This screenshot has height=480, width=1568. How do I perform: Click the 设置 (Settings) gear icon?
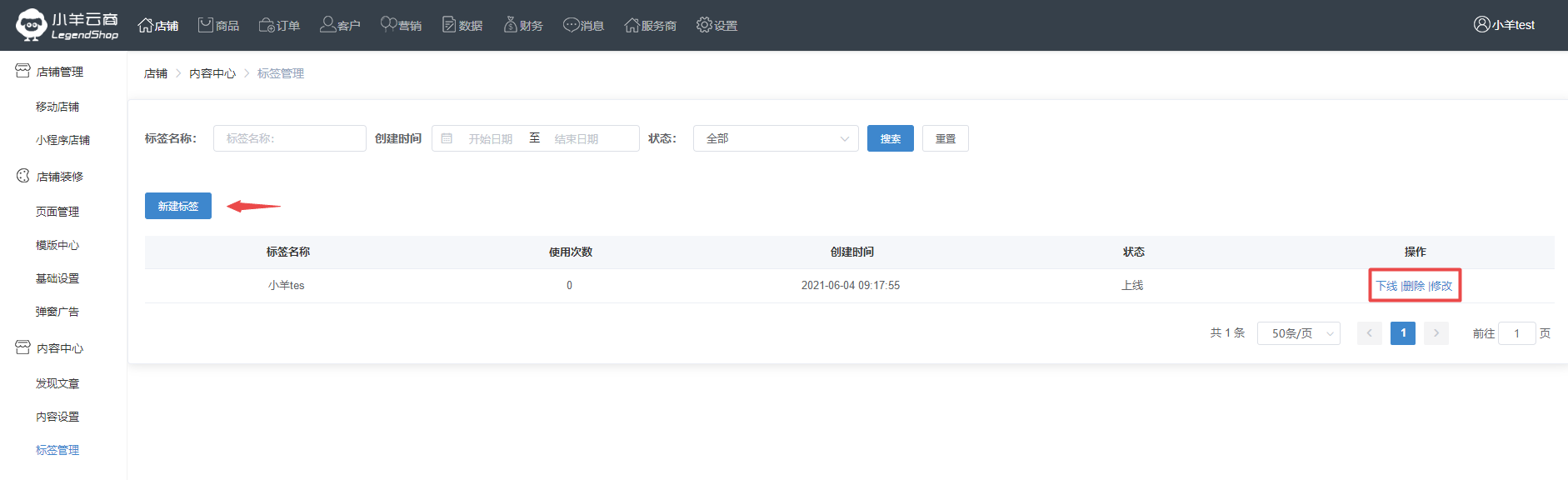705,25
